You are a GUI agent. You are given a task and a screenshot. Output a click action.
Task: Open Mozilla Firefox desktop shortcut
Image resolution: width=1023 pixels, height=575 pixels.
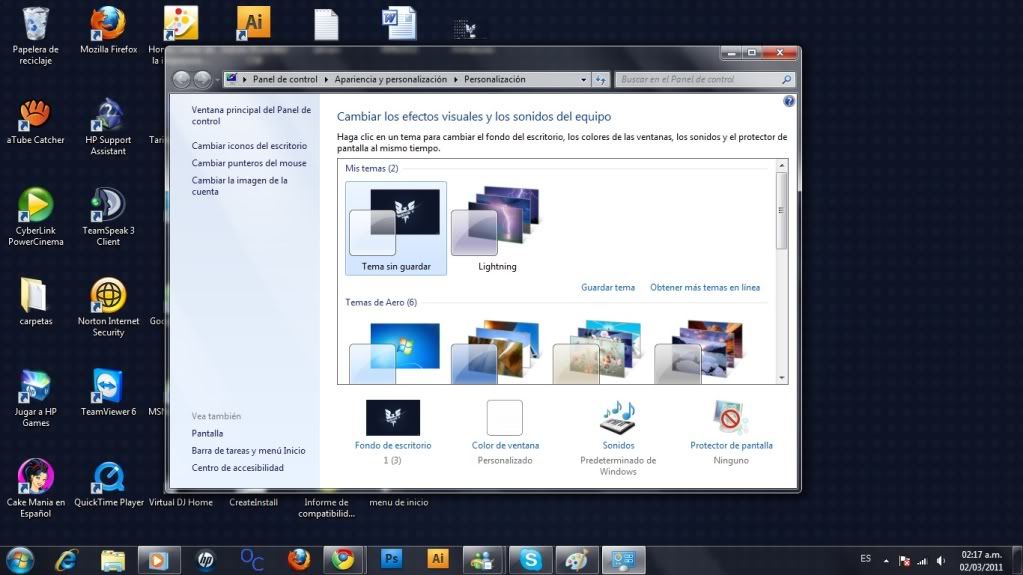pyautogui.click(x=108, y=31)
